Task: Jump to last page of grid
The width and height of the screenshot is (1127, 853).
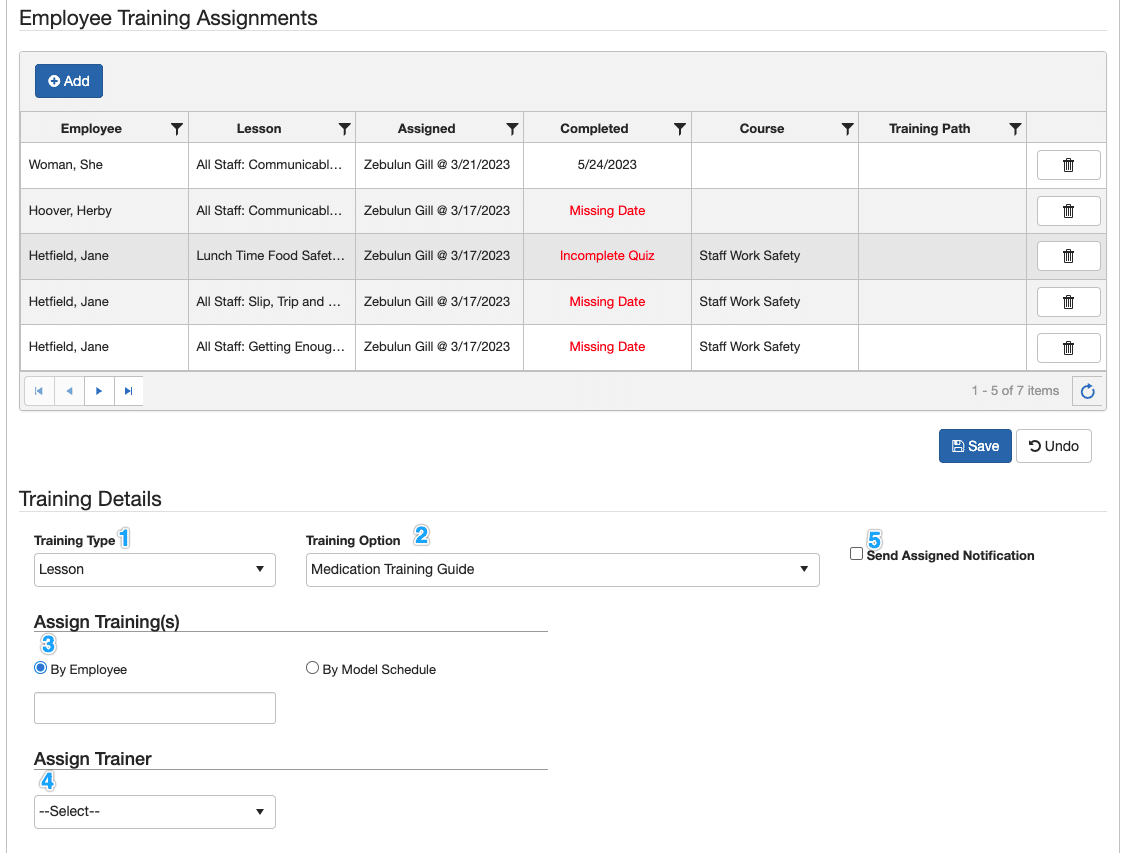Action: 129,391
